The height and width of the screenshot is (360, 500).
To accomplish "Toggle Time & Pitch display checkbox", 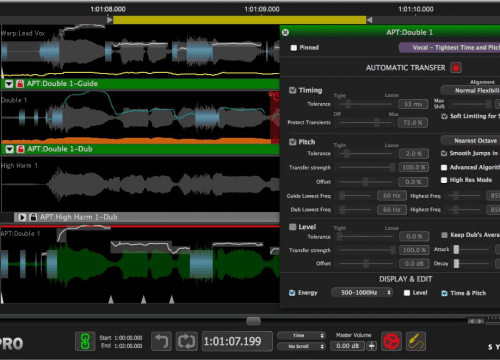I will (444, 293).
